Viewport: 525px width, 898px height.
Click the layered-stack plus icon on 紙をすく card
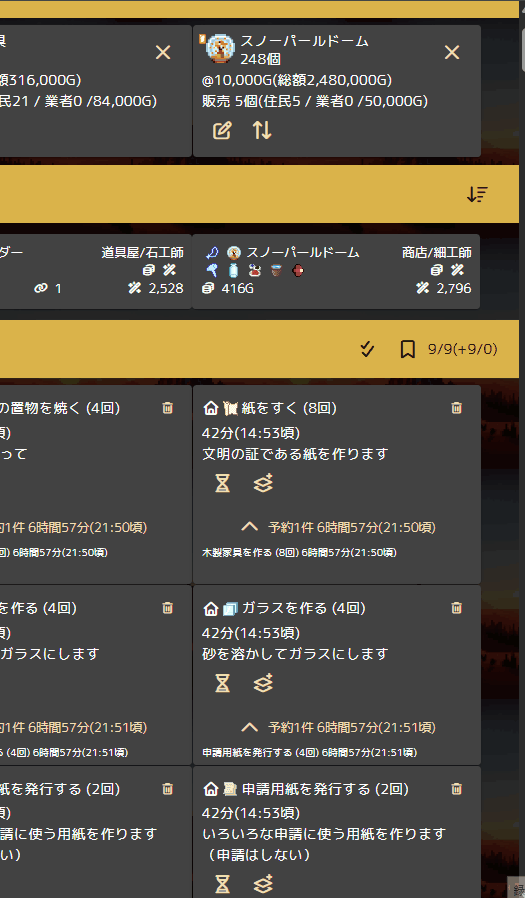263,483
